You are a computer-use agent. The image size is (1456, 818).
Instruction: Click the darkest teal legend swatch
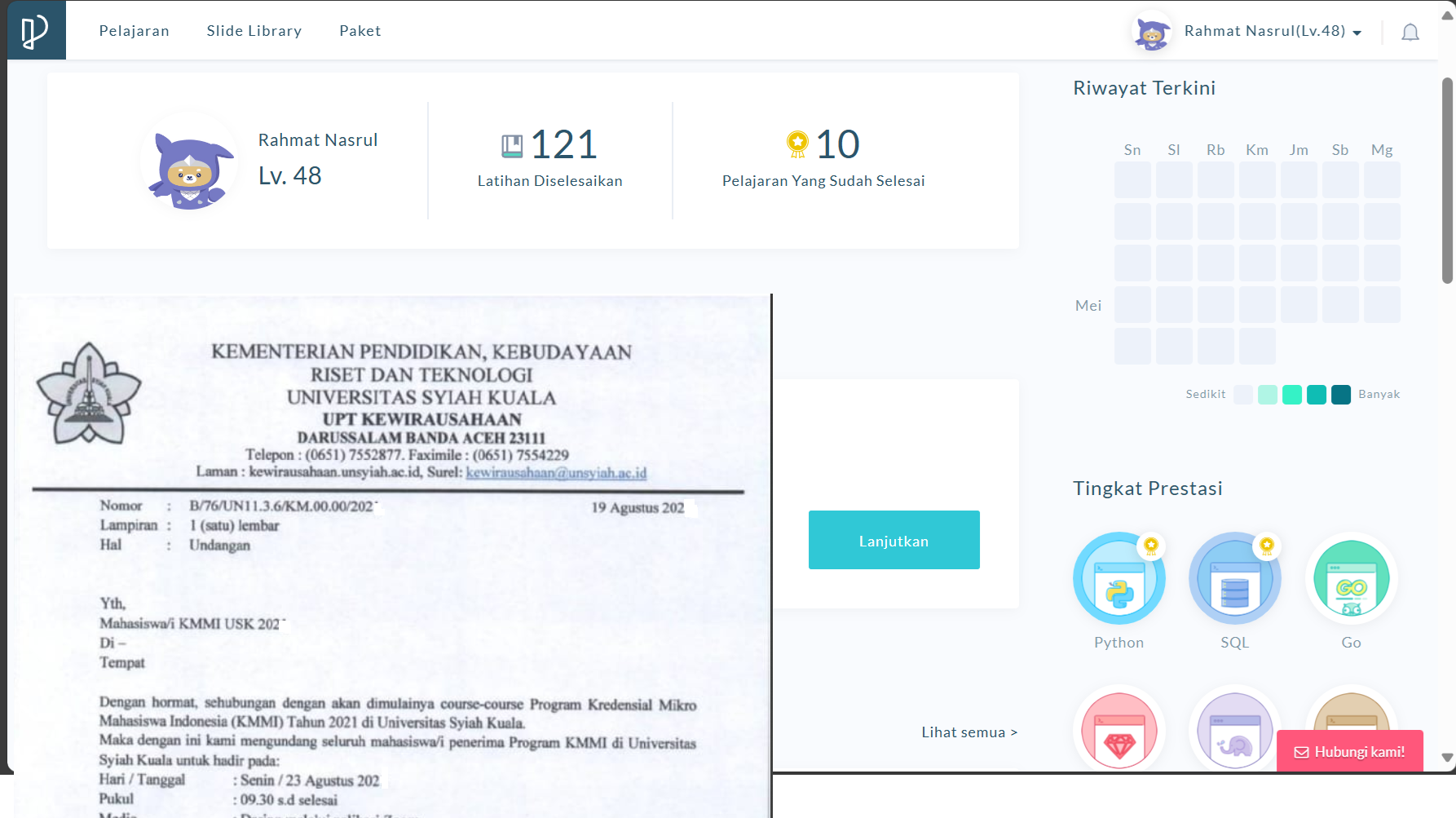(x=1341, y=395)
